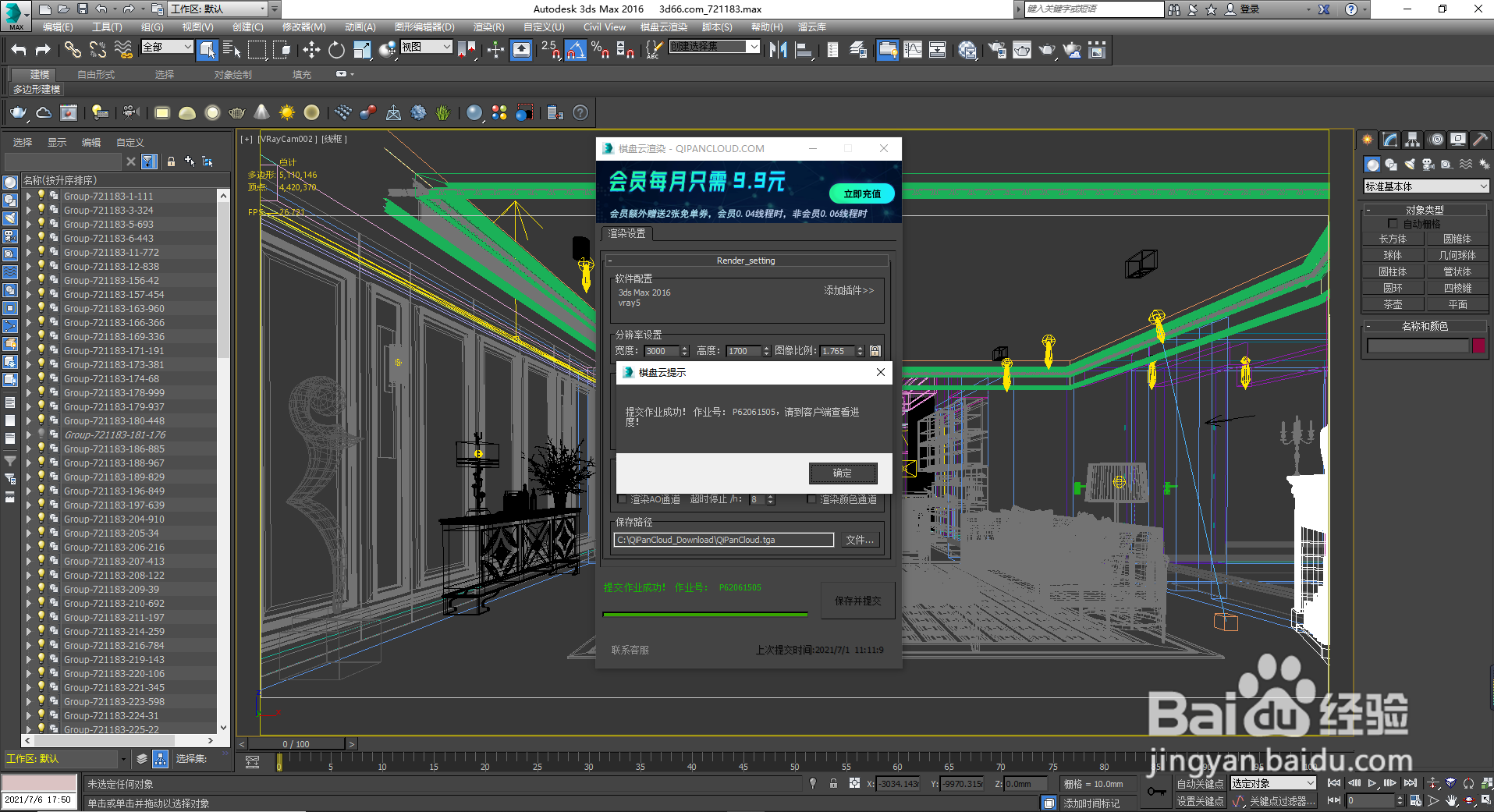Screen dimensions: 1494x812
Task: Open the 修改器(M) menu
Action: click(x=303, y=27)
